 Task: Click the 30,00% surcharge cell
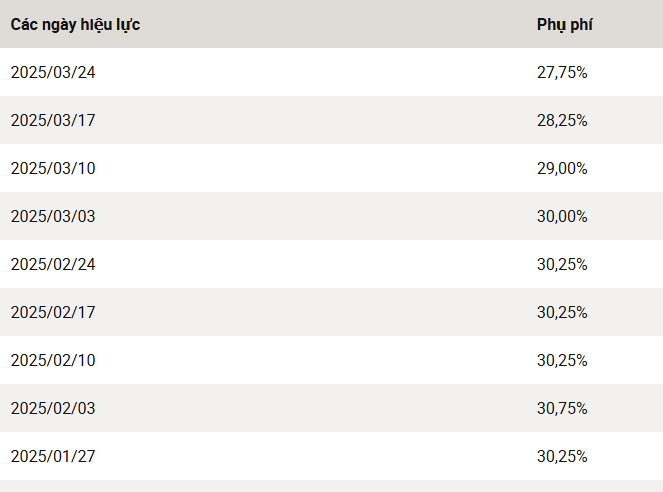coord(562,216)
